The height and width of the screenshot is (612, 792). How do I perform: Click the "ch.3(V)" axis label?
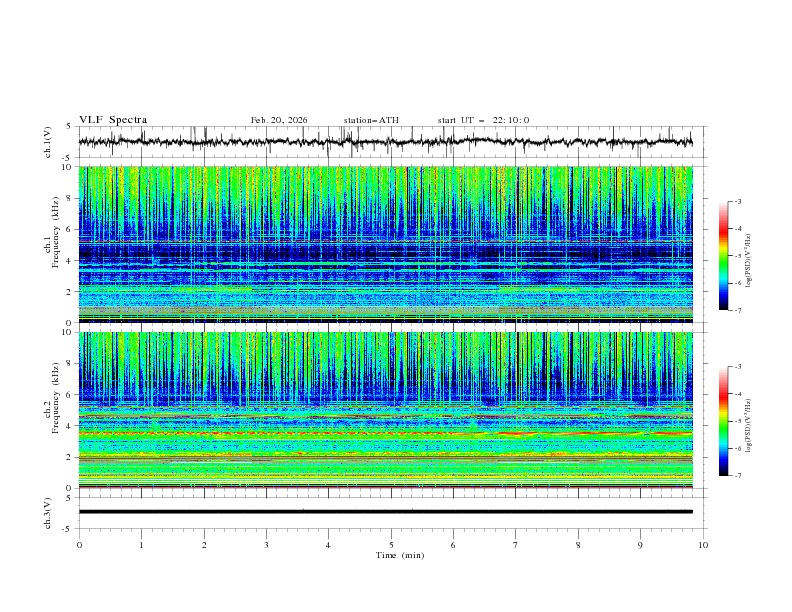pos(48,513)
